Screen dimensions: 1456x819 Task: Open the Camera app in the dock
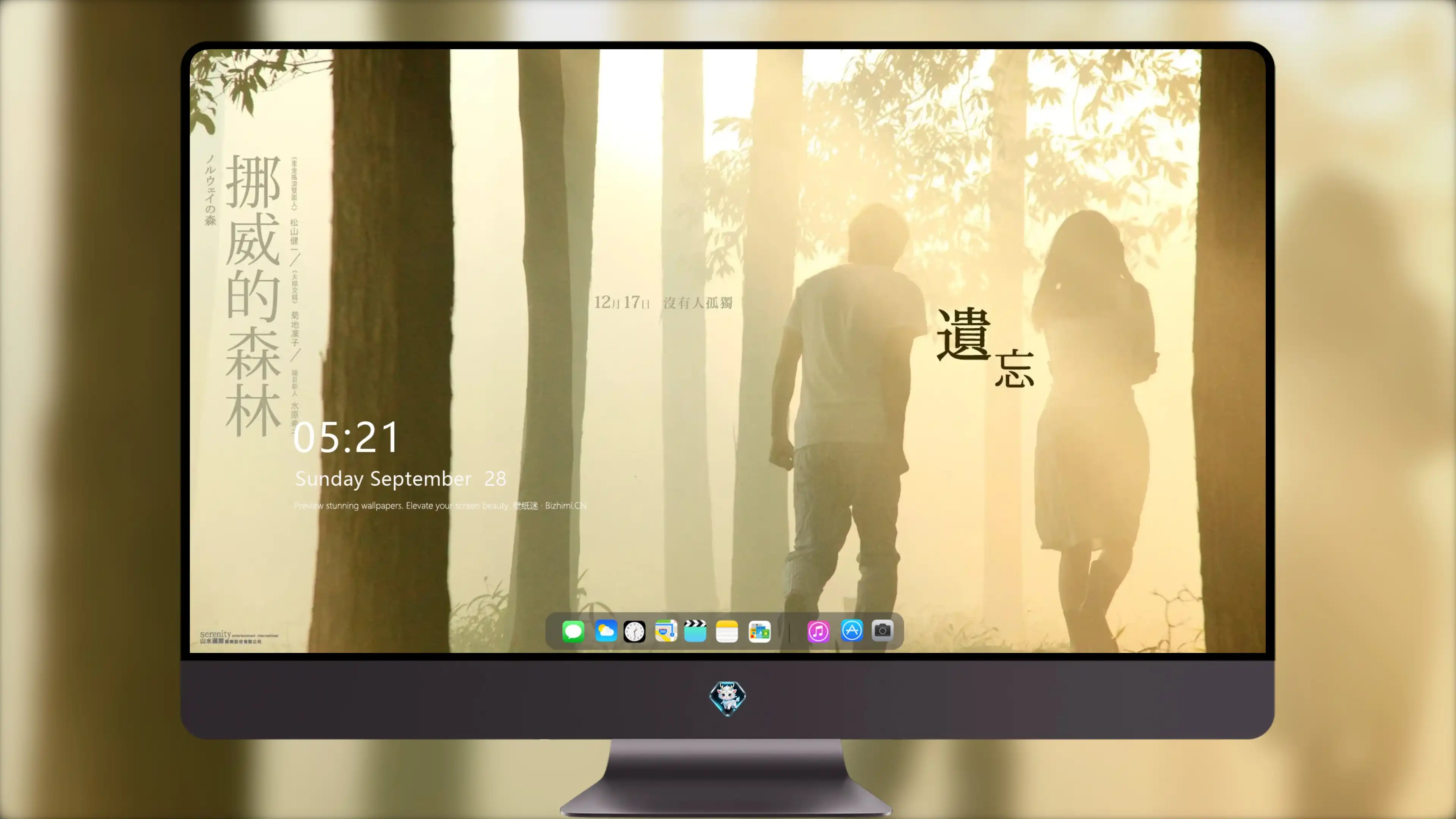pos(882,630)
